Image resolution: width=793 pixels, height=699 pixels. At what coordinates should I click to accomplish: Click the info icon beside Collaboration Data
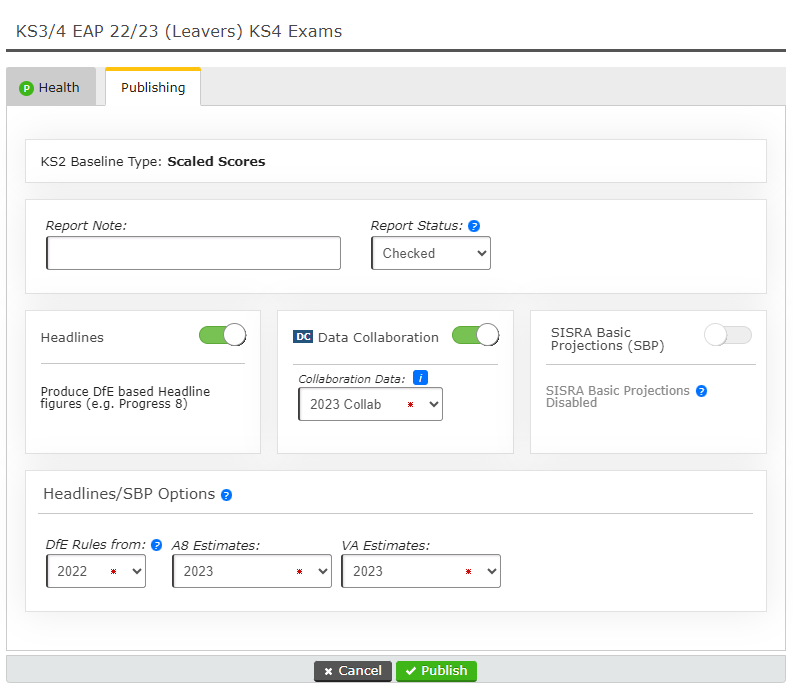(421, 377)
